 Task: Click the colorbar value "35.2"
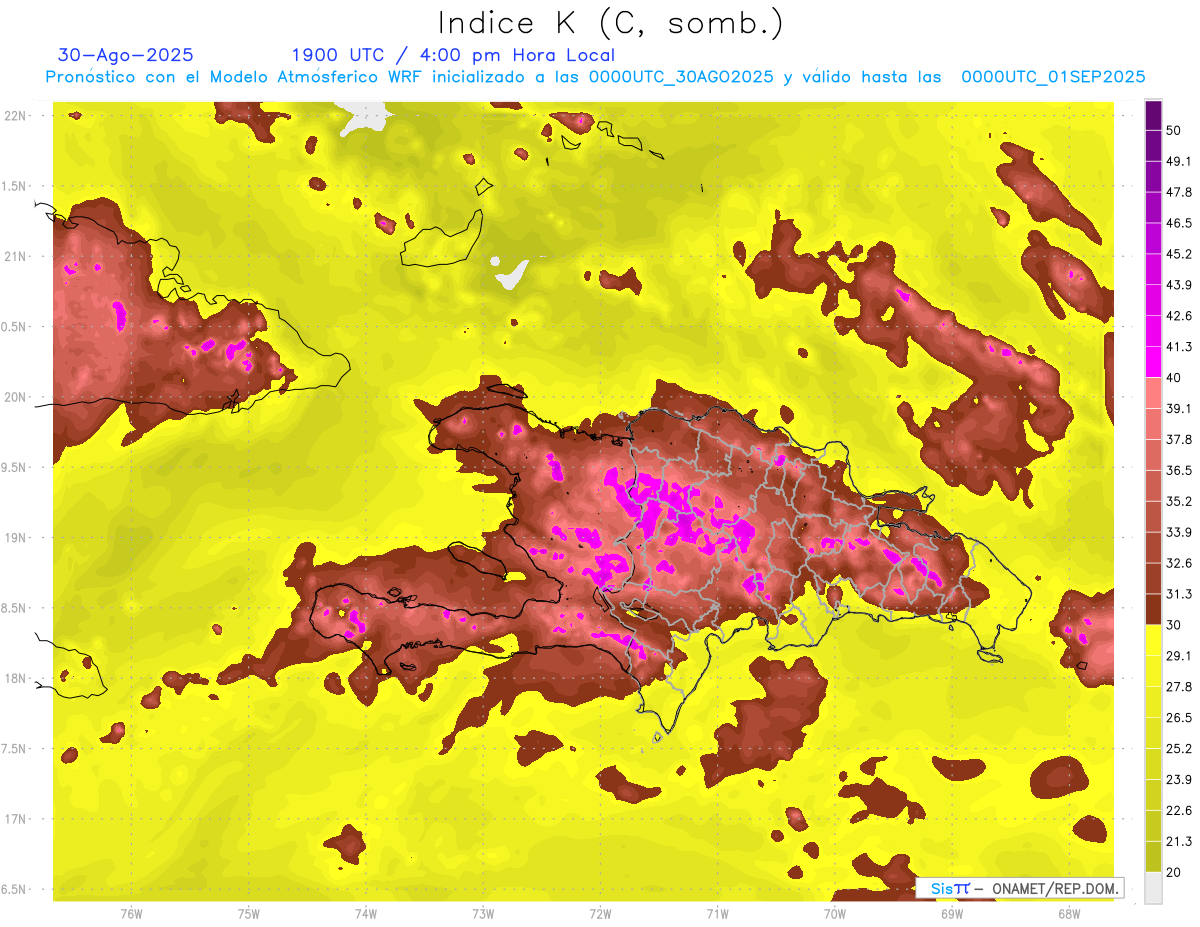click(x=1179, y=501)
